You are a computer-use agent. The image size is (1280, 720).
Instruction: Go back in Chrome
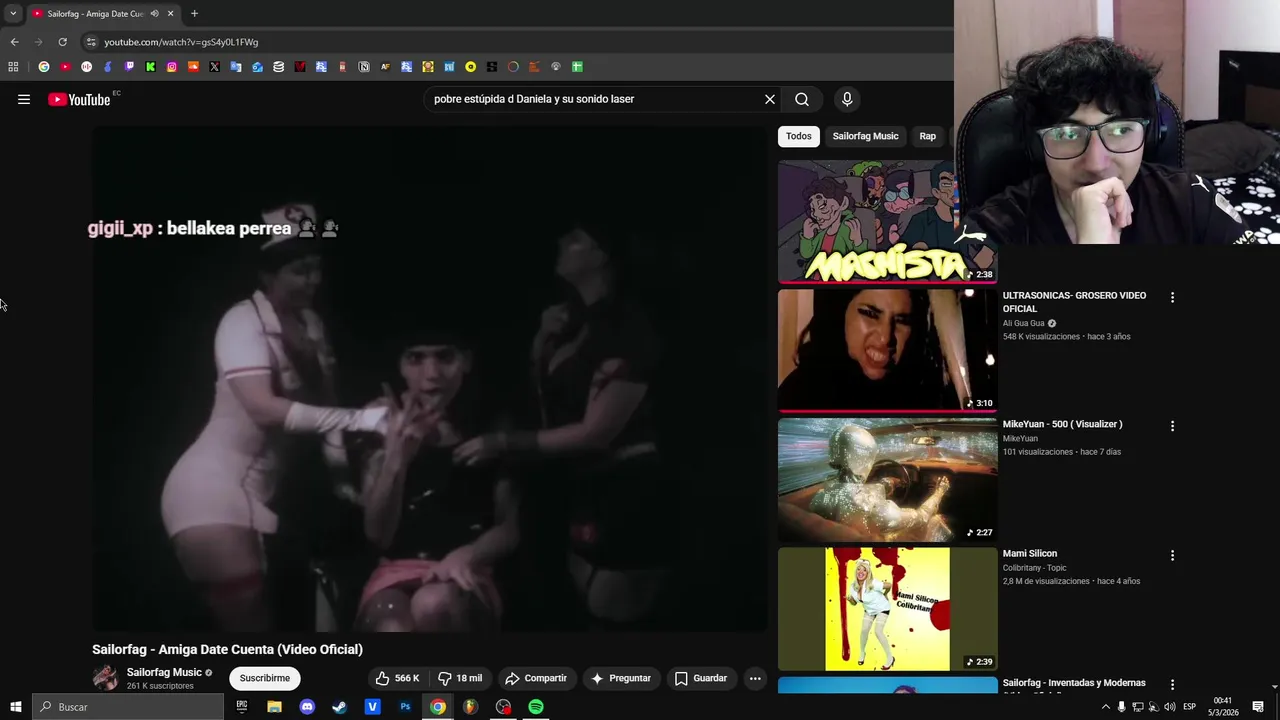click(x=14, y=42)
